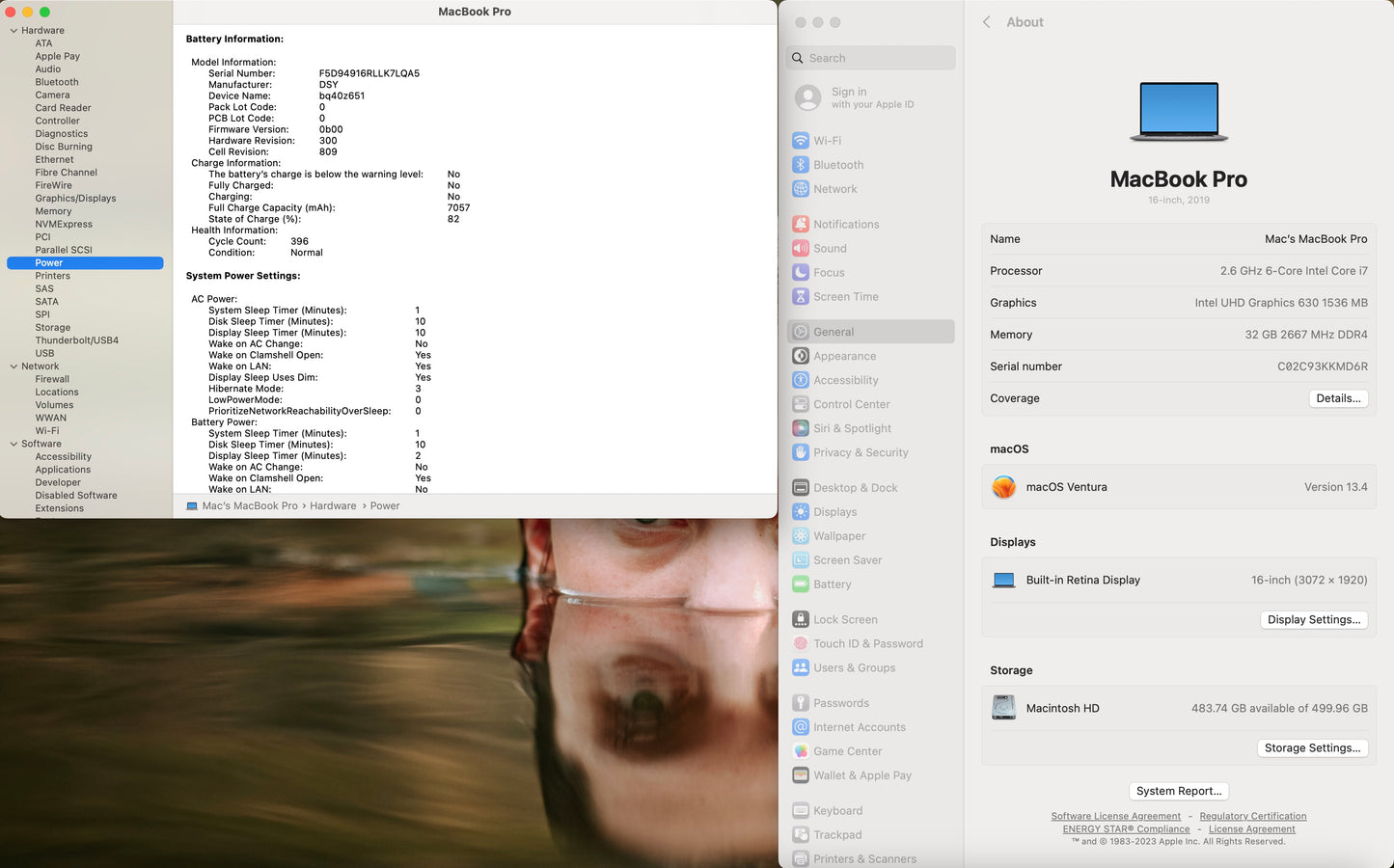Image resolution: width=1394 pixels, height=868 pixels.
Task: Click the Touch ID & Password fingerprint icon
Action: [800, 644]
